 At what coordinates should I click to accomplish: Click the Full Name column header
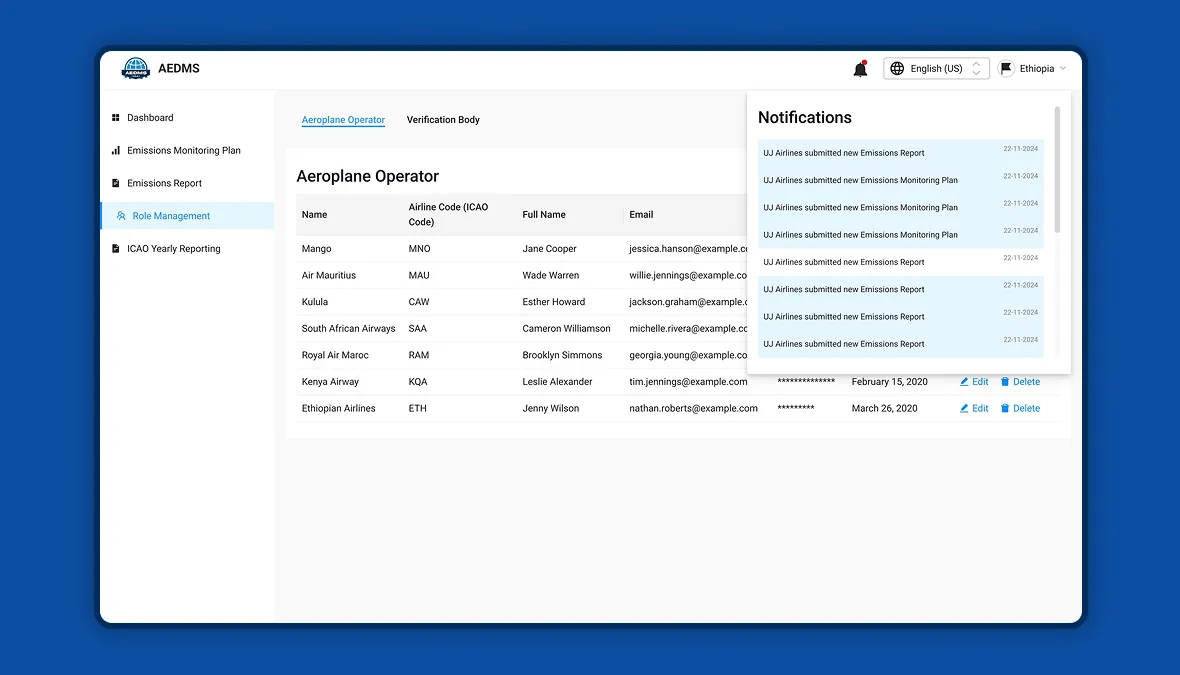[x=544, y=214]
